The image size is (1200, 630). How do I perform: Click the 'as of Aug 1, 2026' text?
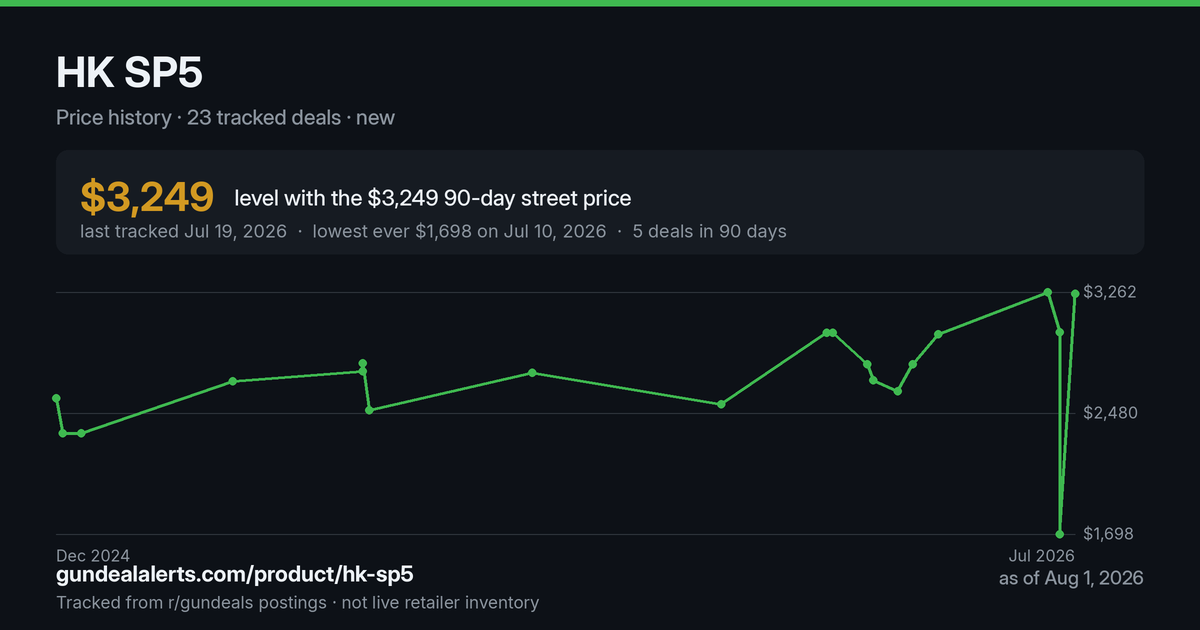[x=1071, y=578]
